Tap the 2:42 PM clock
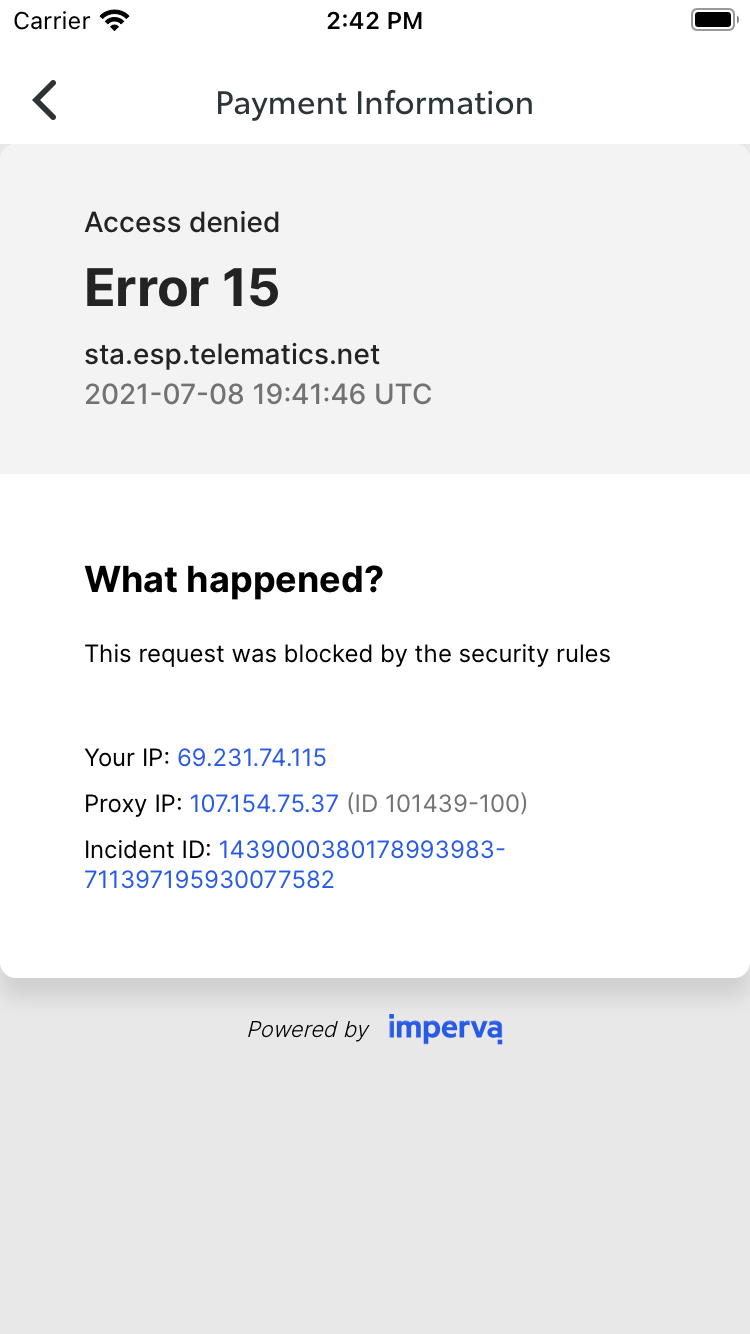Image resolution: width=750 pixels, height=1334 pixels. pos(375,21)
